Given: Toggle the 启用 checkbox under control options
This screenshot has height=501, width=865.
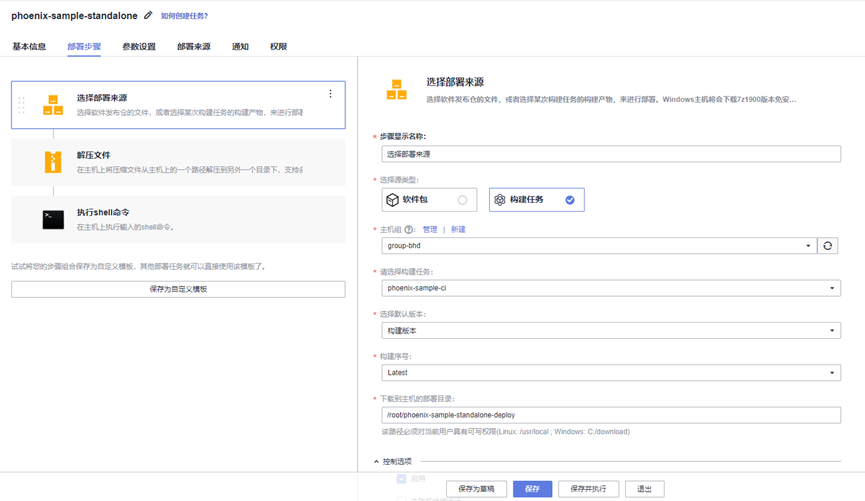Looking at the screenshot, I should coord(402,478).
